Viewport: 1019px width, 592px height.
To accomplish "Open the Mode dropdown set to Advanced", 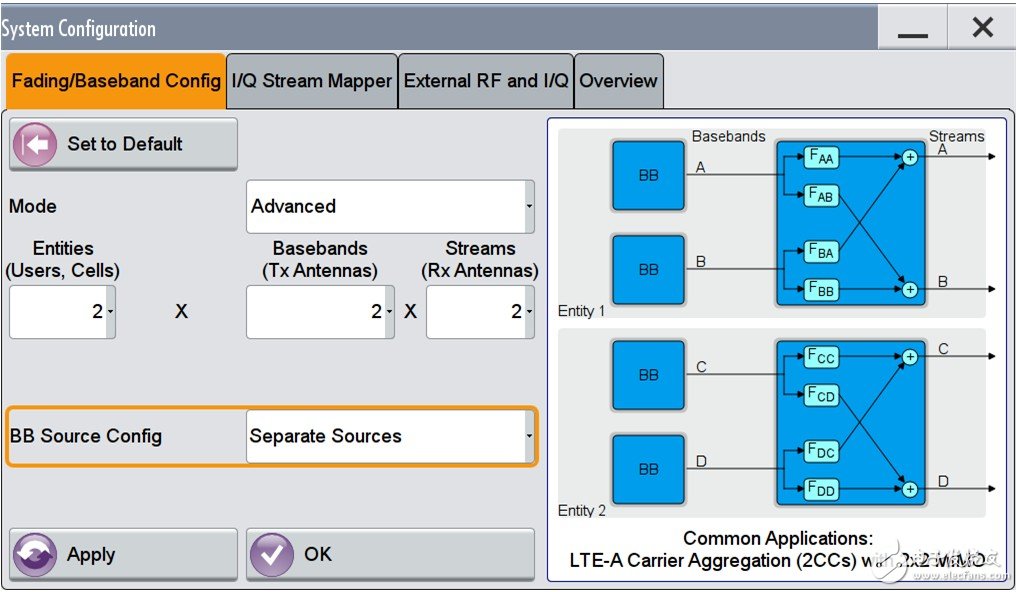I will click(390, 207).
